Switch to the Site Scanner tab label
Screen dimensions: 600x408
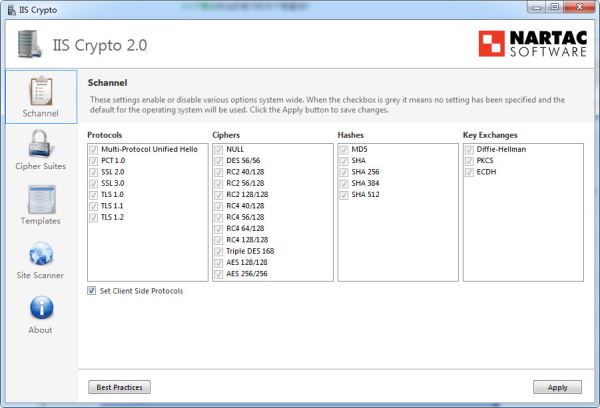click(x=40, y=275)
